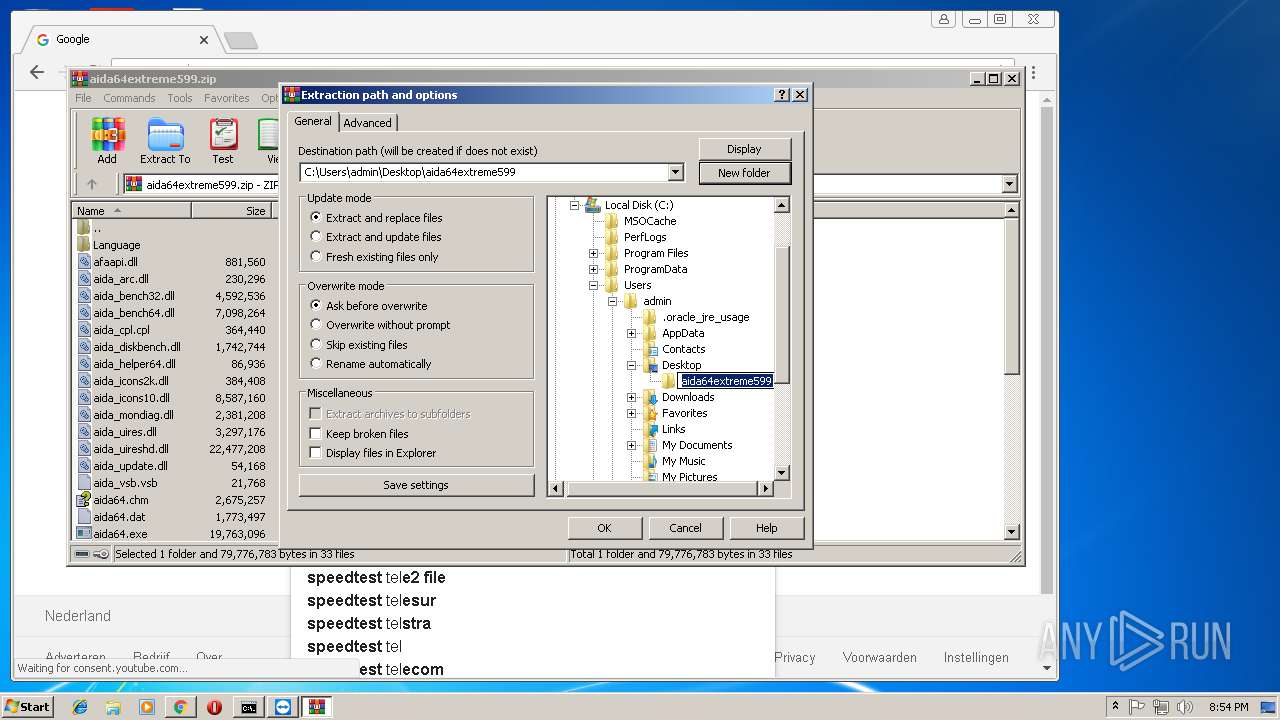Click the Windows Start button
1280x720 pixels.
pyautogui.click(x=27, y=707)
